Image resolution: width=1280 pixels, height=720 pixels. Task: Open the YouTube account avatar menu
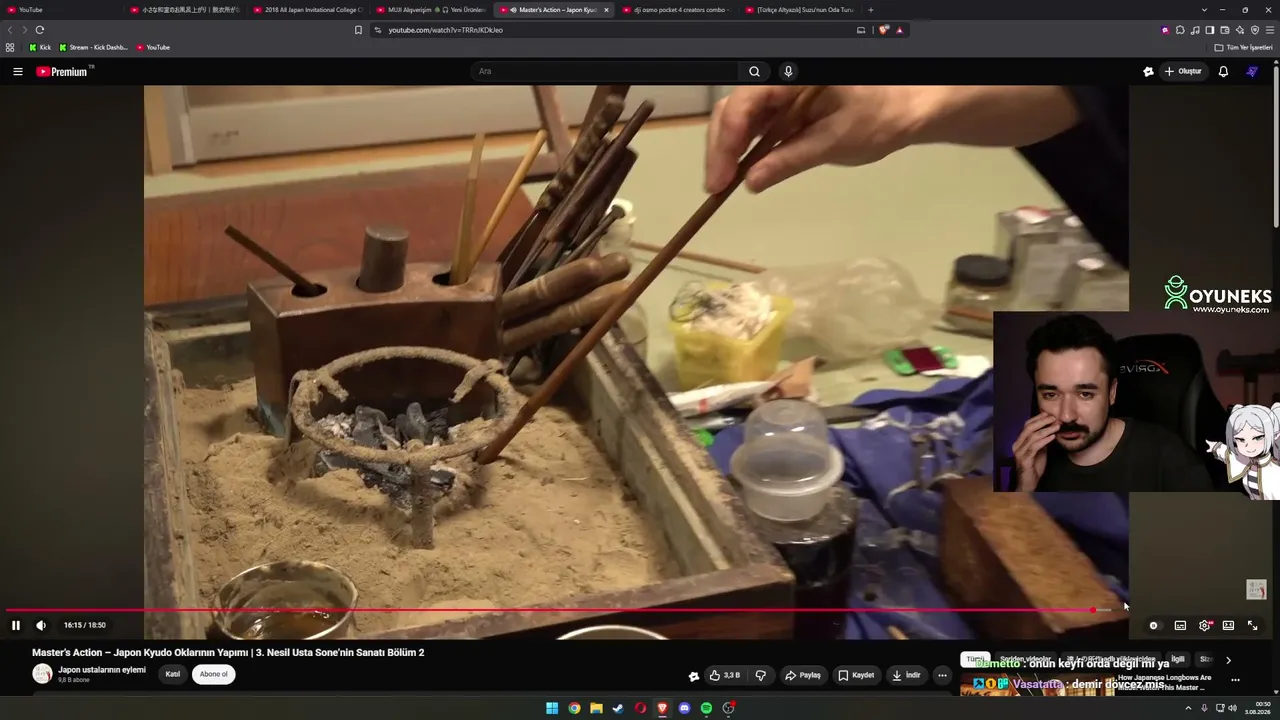(1252, 71)
